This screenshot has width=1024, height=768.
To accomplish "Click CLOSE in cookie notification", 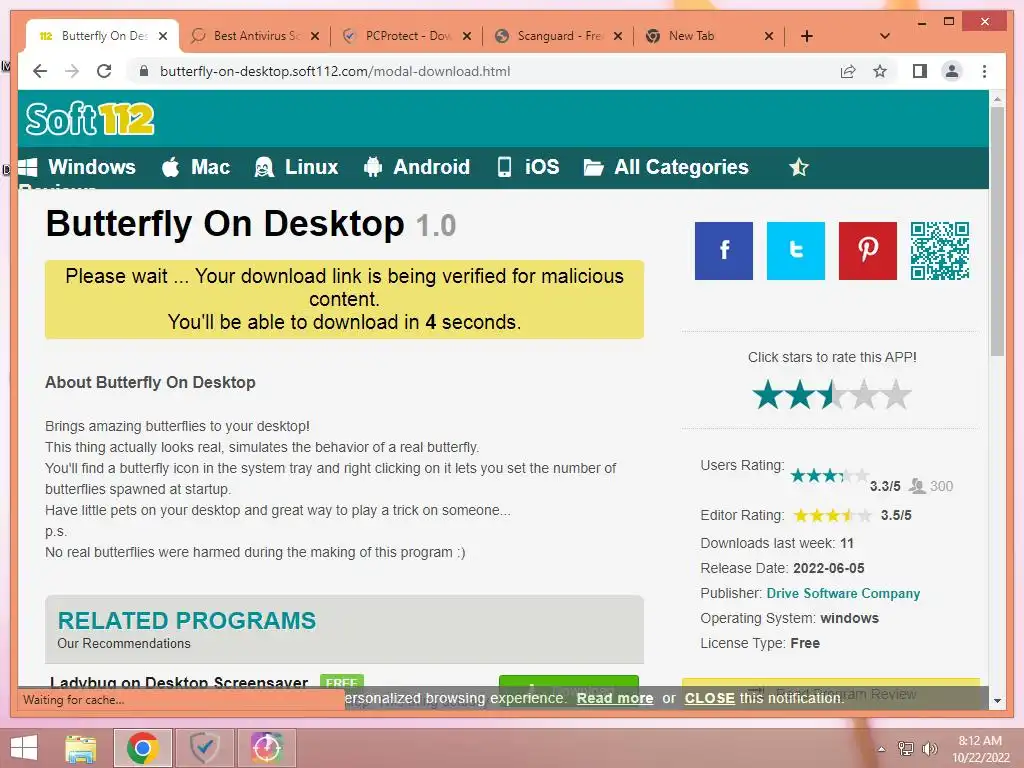I will coord(709,698).
